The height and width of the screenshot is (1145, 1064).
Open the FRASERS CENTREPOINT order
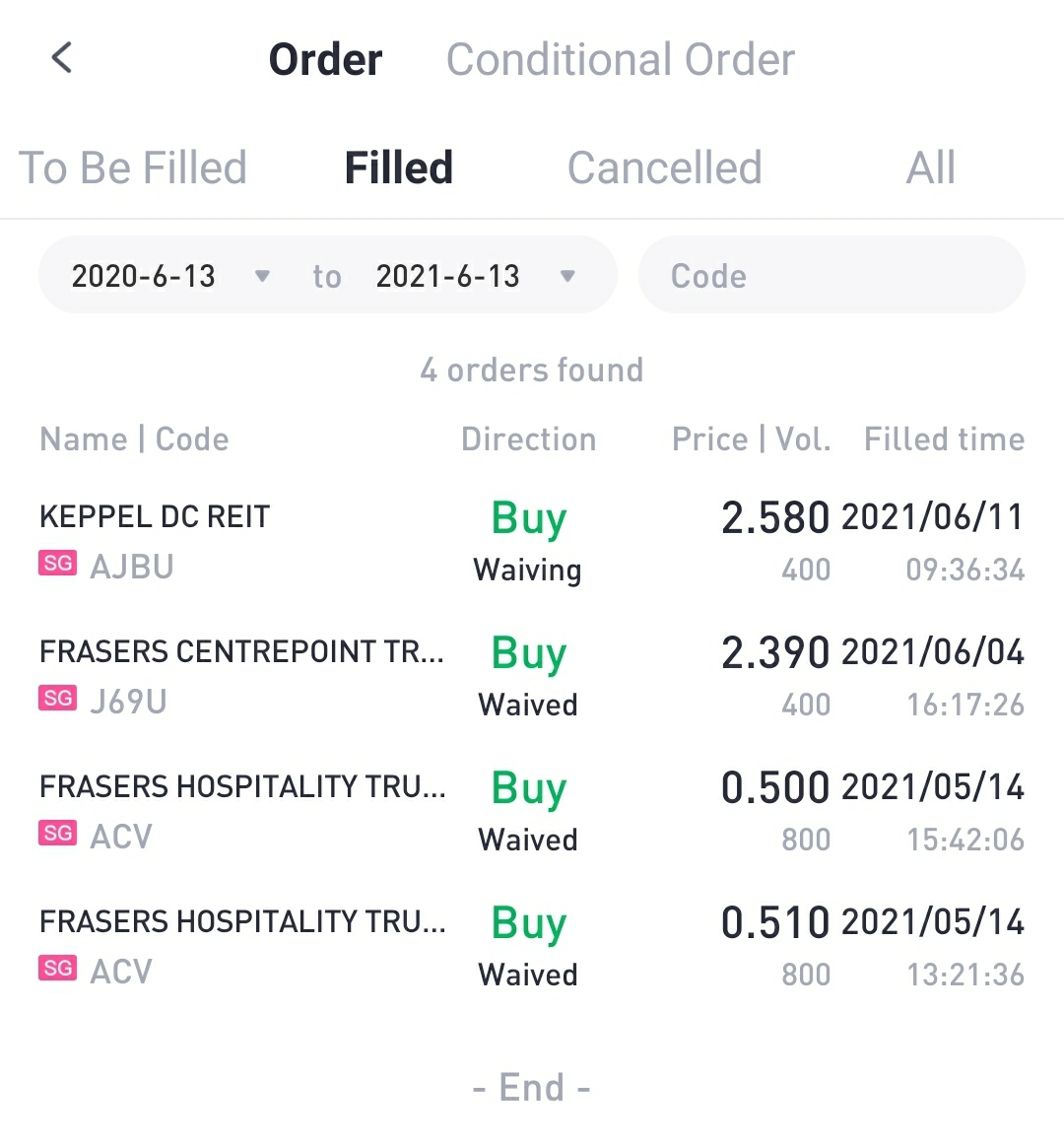[x=241, y=651]
